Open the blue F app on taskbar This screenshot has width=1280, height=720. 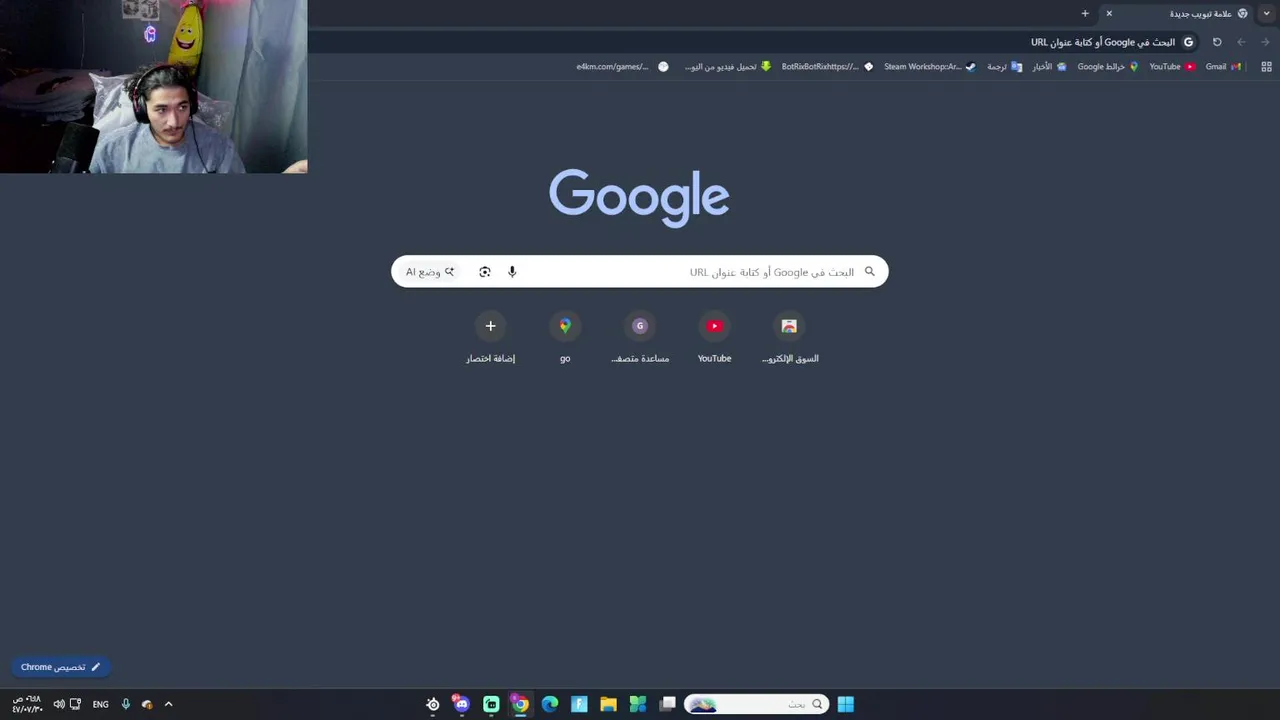pyautogui.click(x=579, y=704)
